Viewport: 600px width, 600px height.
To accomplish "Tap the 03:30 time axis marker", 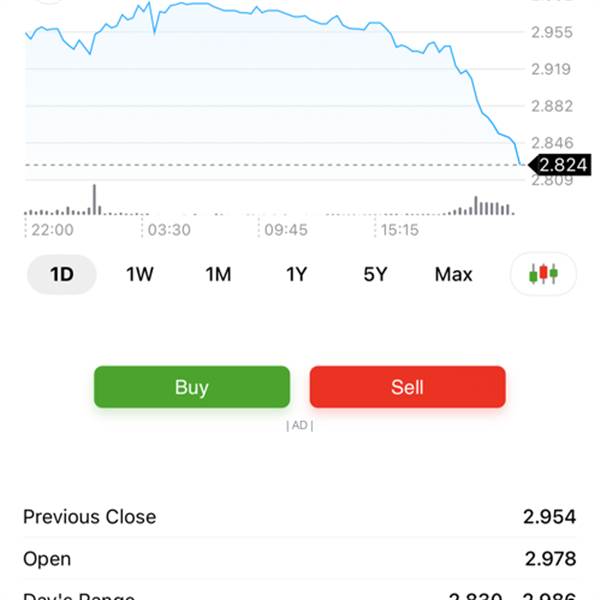I will click(x=169, y=230).
